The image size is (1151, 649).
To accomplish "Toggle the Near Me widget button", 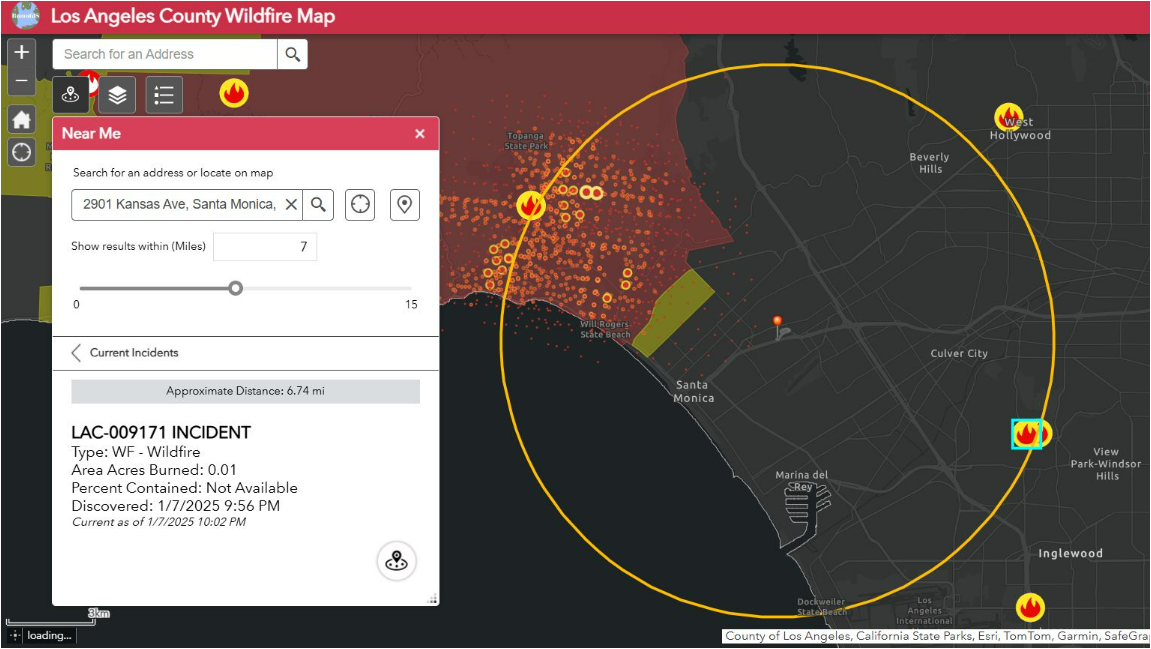I will coord(71,95).
